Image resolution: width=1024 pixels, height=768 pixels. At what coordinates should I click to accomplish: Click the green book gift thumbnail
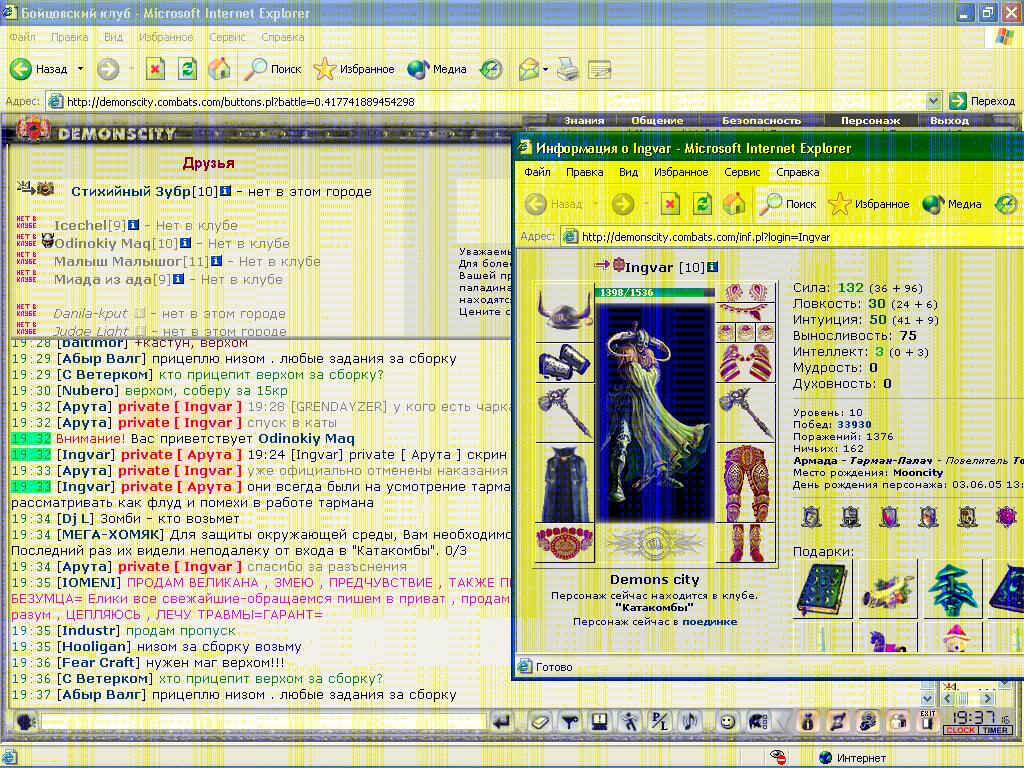[x=824, y=590]
